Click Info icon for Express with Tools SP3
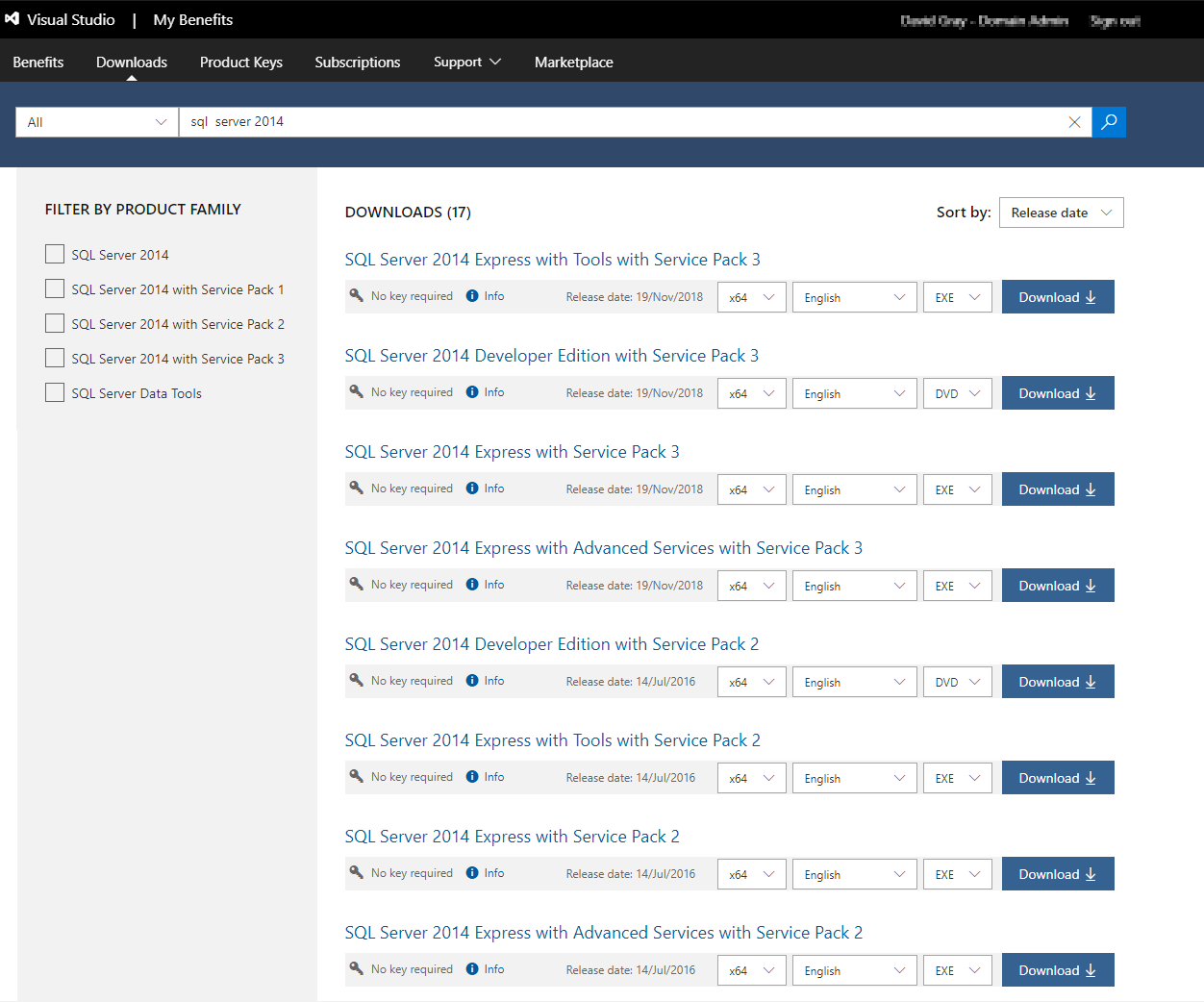 pos(472,296)
